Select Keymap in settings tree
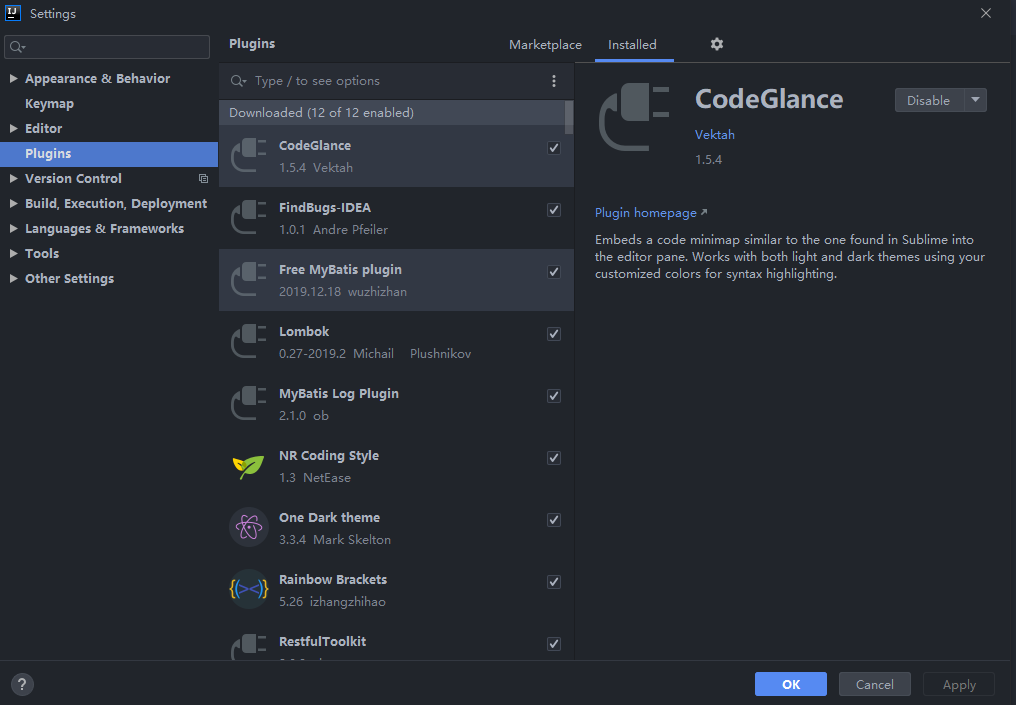This screenshot has height=705, width=1016. coord(49,104)
